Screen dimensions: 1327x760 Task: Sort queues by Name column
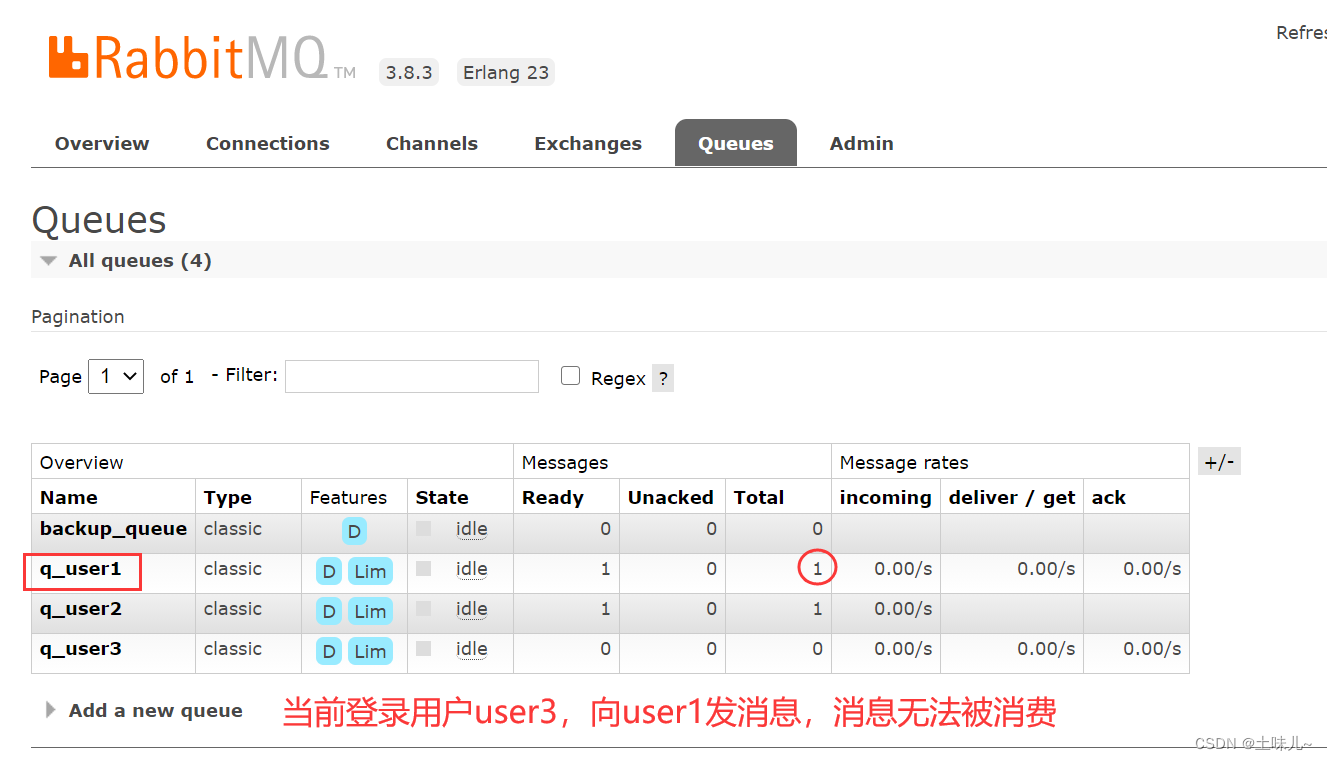69,497
